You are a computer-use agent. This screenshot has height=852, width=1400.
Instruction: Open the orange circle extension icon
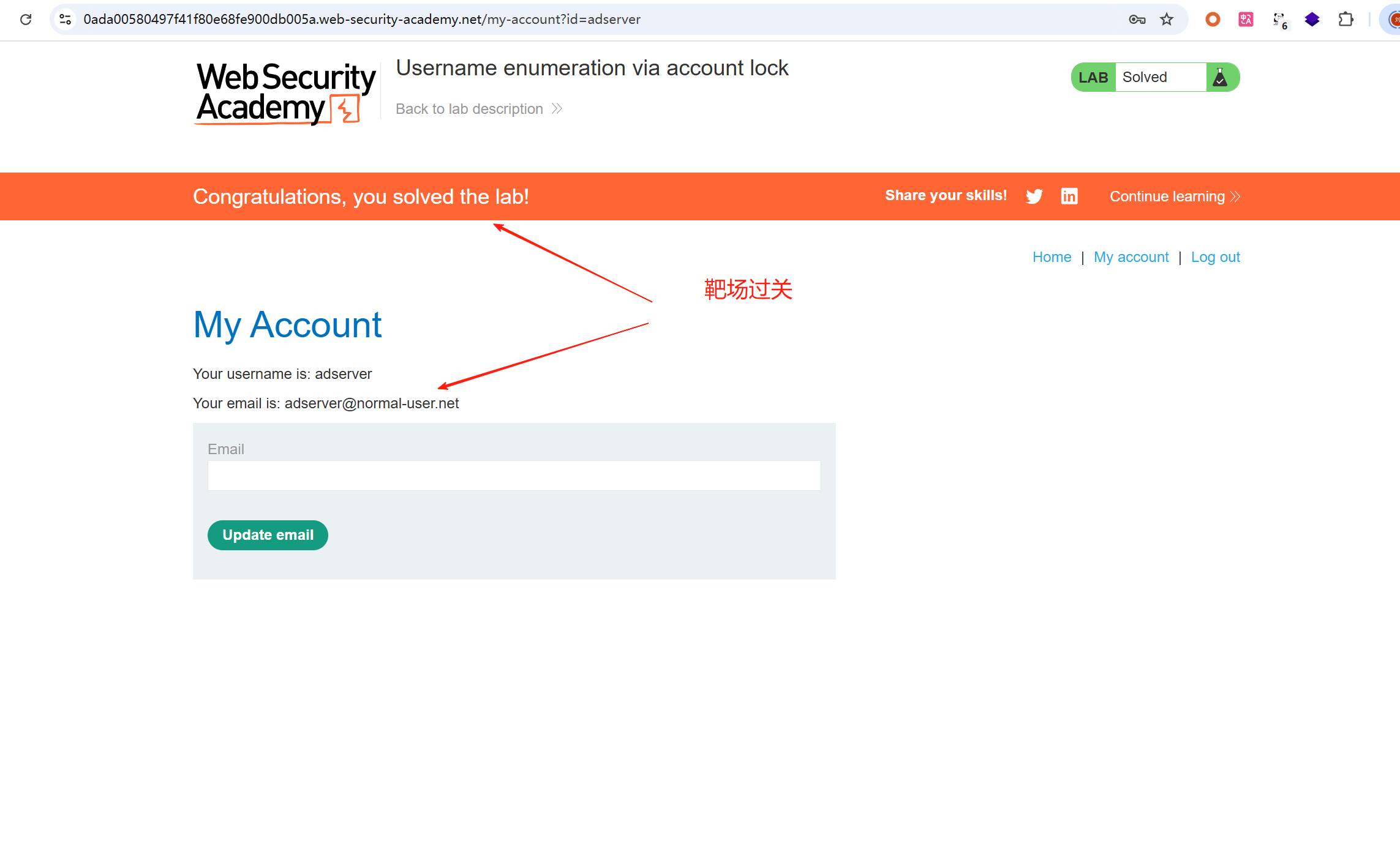pos(1213,20)
